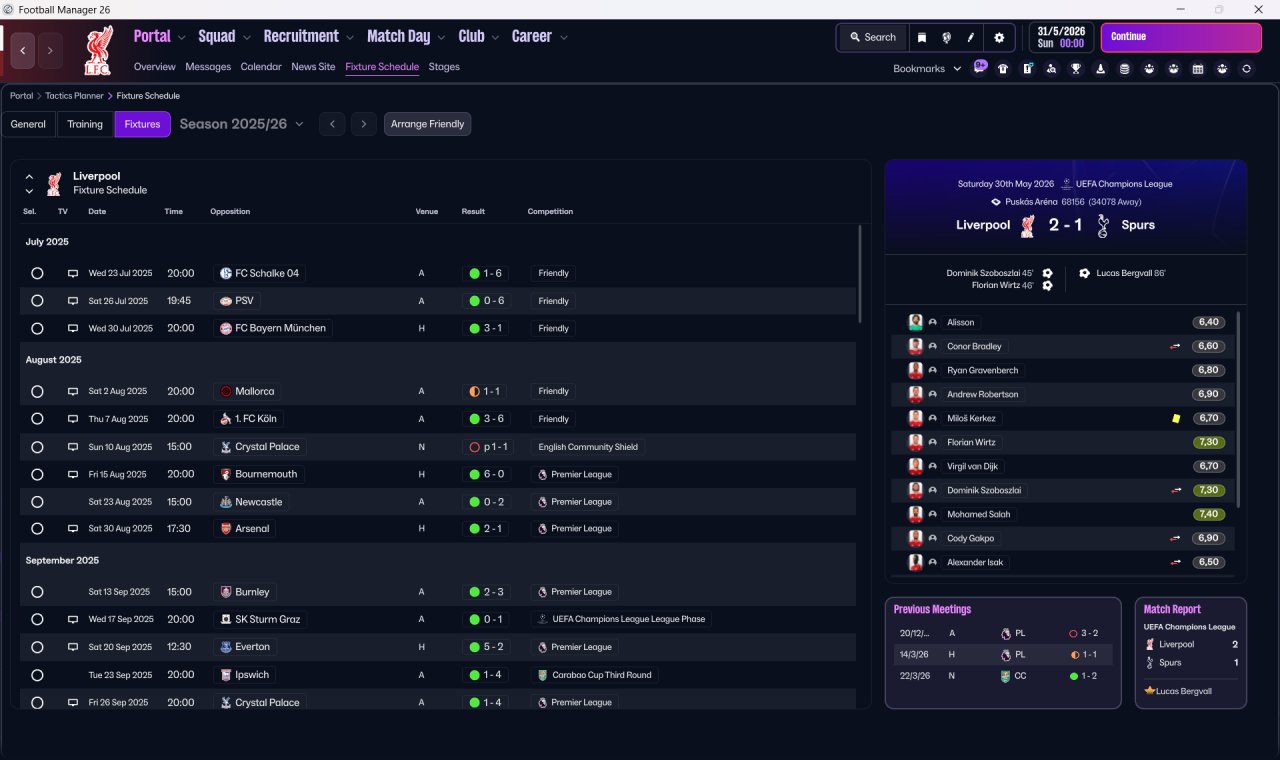The image size is (1280, 760).
Task: Click the Continue button
Action: coord(1181,37)
